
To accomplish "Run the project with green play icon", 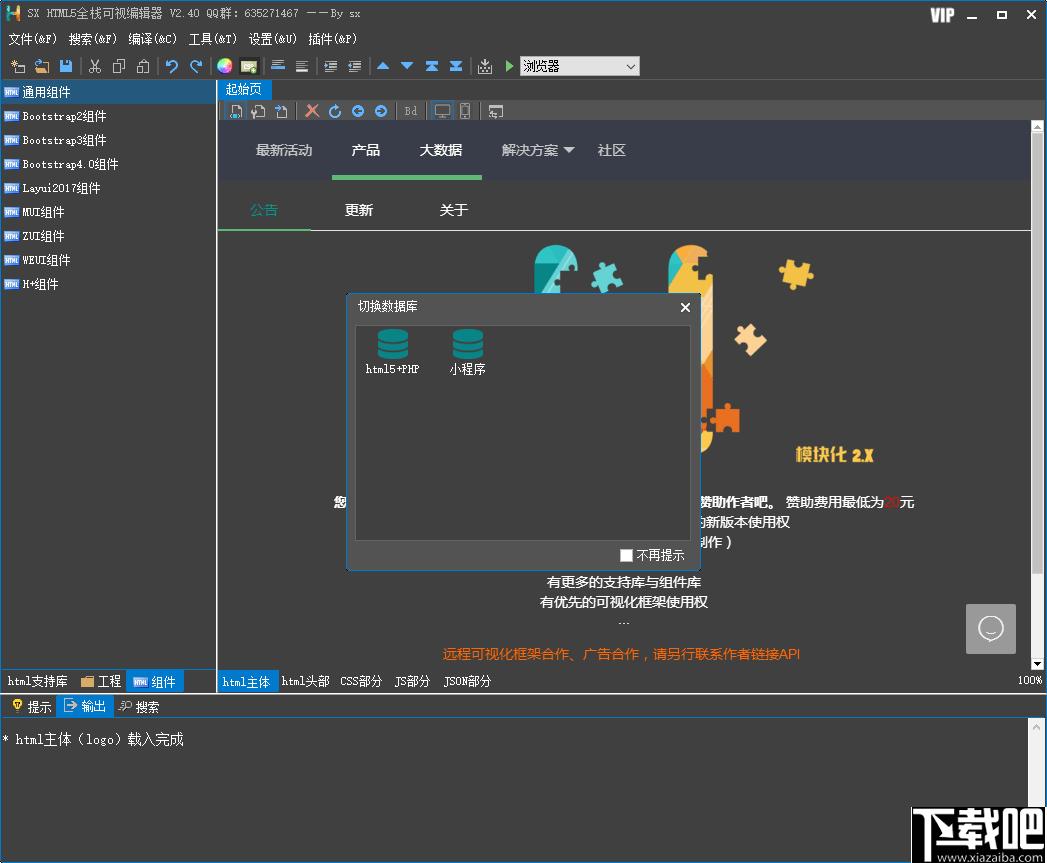I will click(x=509, y=65).
